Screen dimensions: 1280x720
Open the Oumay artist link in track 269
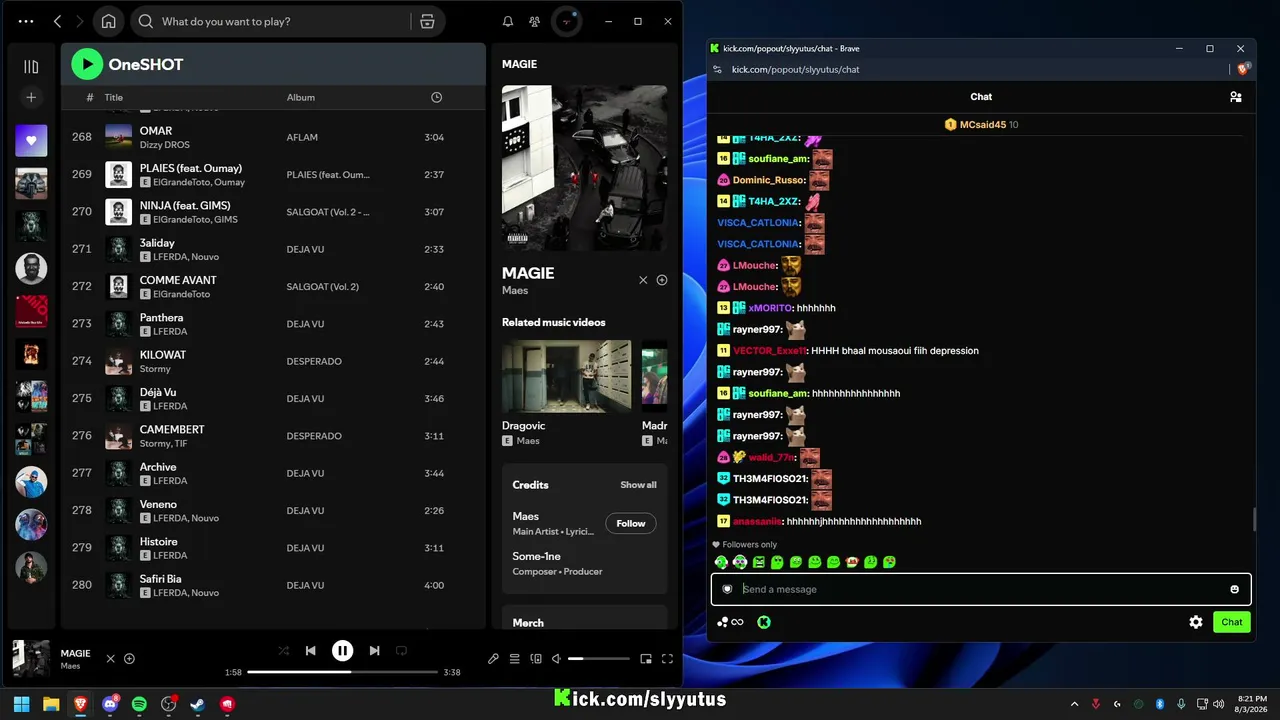click(230, 182)
